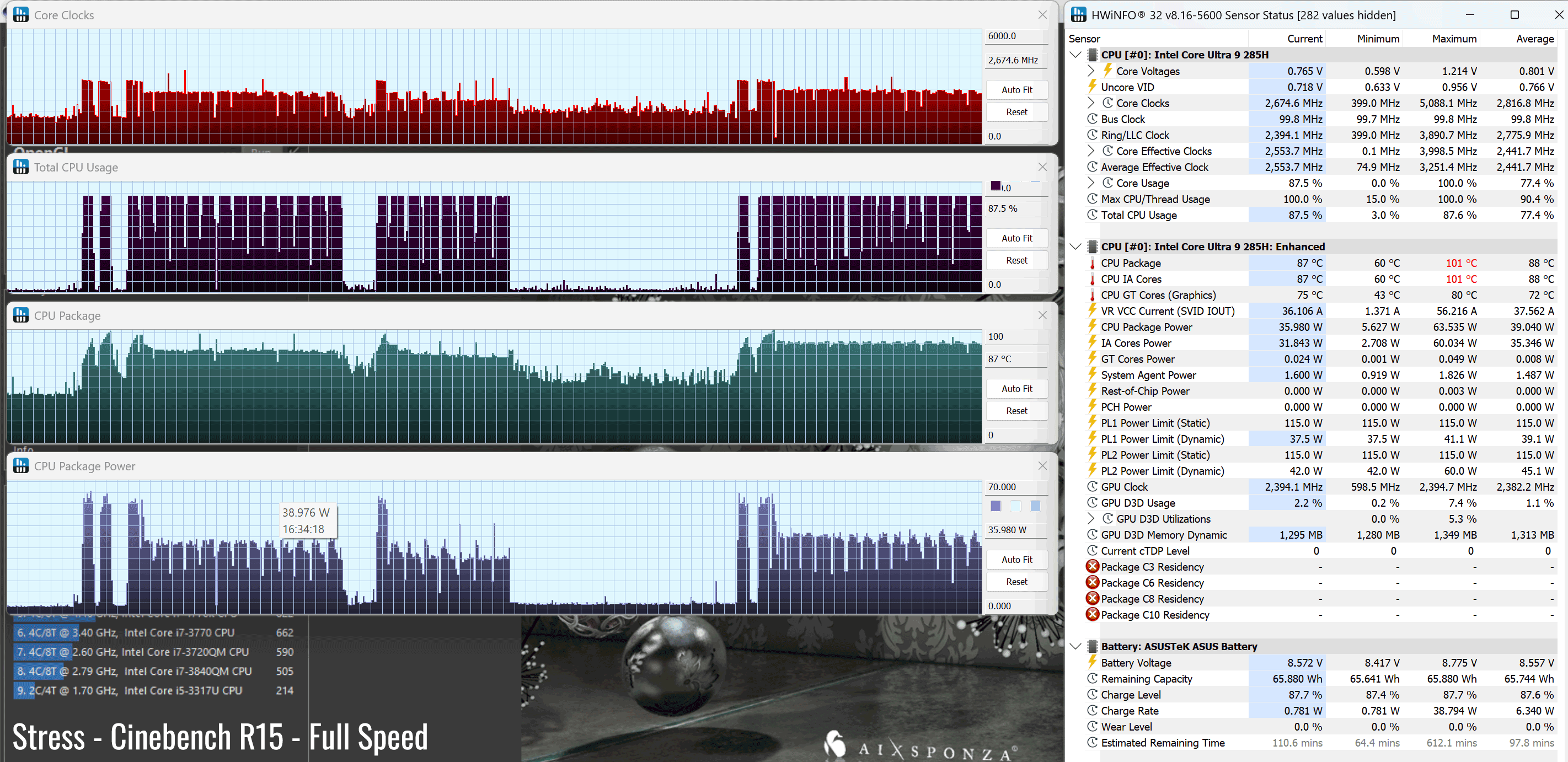1568x762 pixels.
Task: Click the pale blue middle swatch in CPU Package Power
Action: (x=1015, y=506)
